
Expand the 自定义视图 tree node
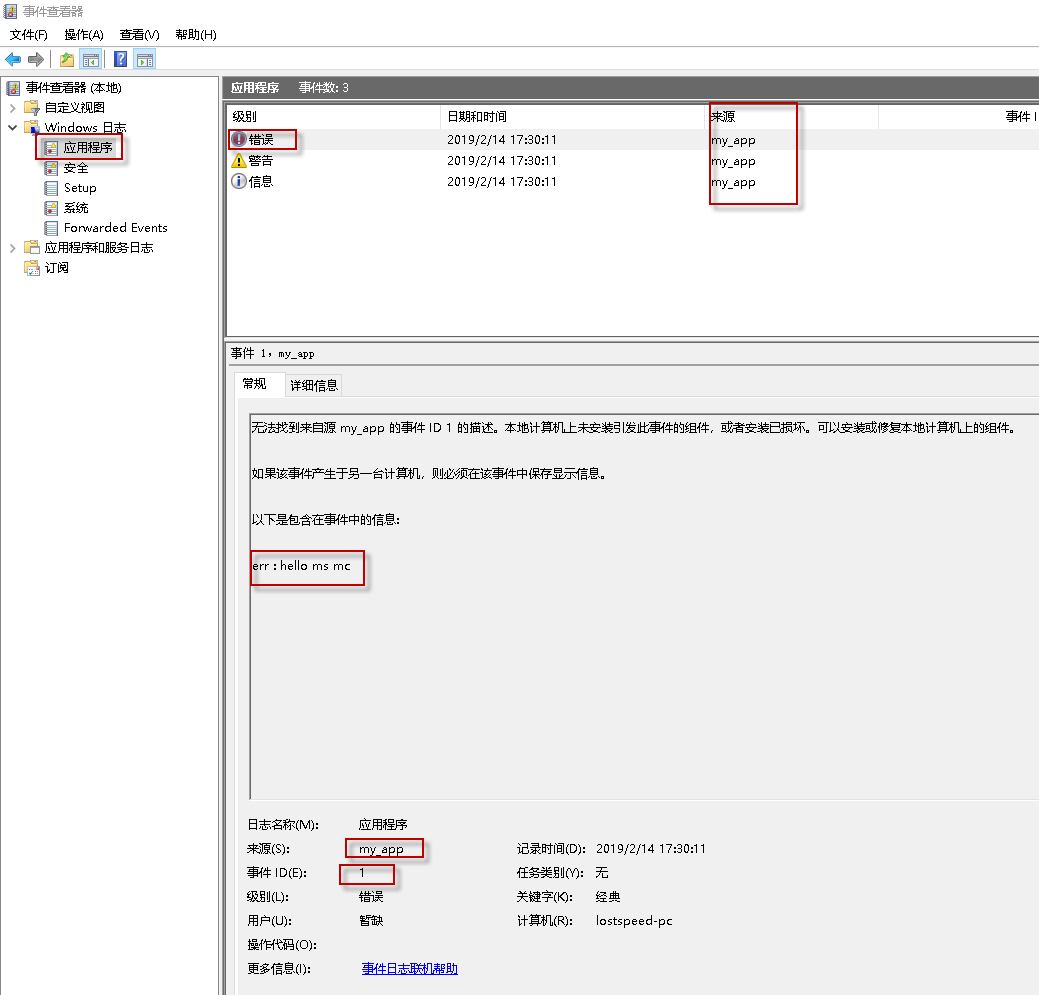[12, 107]
